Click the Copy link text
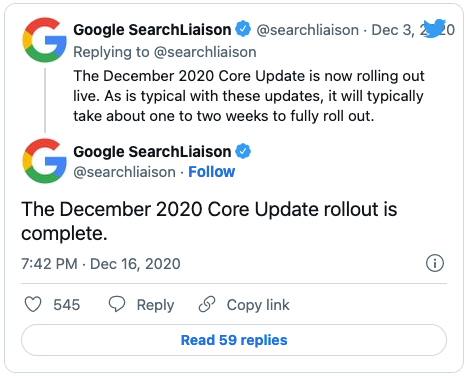Image resolution: width=468 pixels, height=376 pixels. (258, 305)
